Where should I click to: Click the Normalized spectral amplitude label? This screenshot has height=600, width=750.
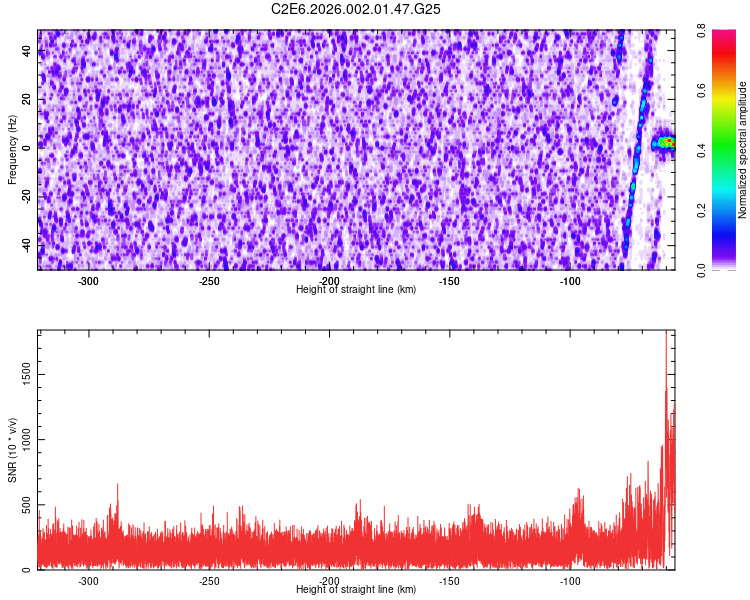744,150
